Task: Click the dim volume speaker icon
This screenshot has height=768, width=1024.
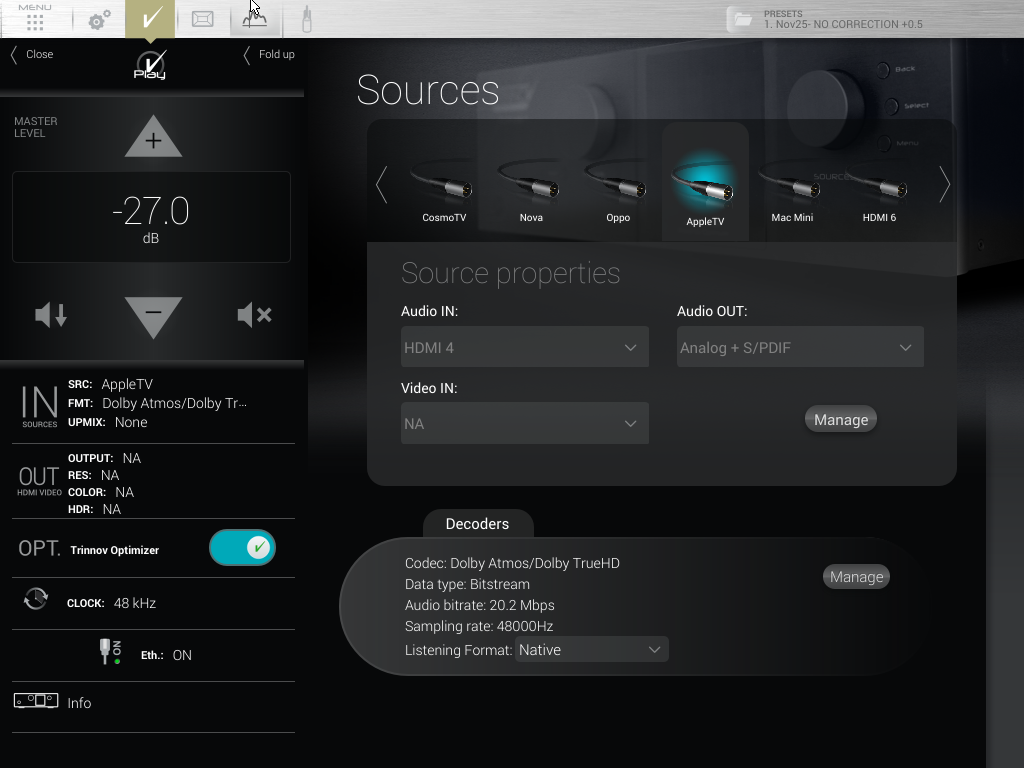Action: 51,315
